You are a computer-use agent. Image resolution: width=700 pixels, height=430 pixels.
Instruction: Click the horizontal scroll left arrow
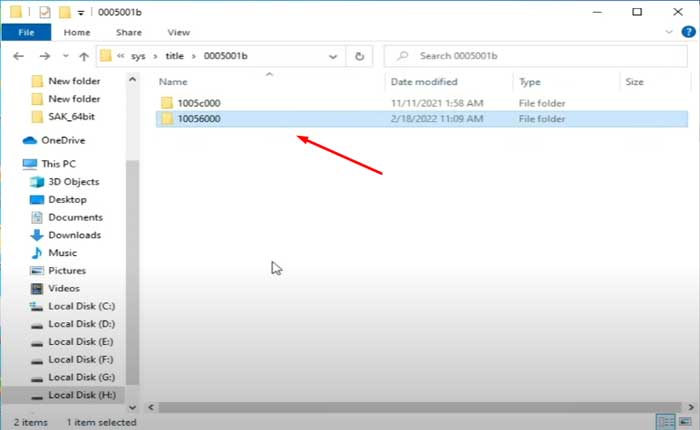(151, 407)
